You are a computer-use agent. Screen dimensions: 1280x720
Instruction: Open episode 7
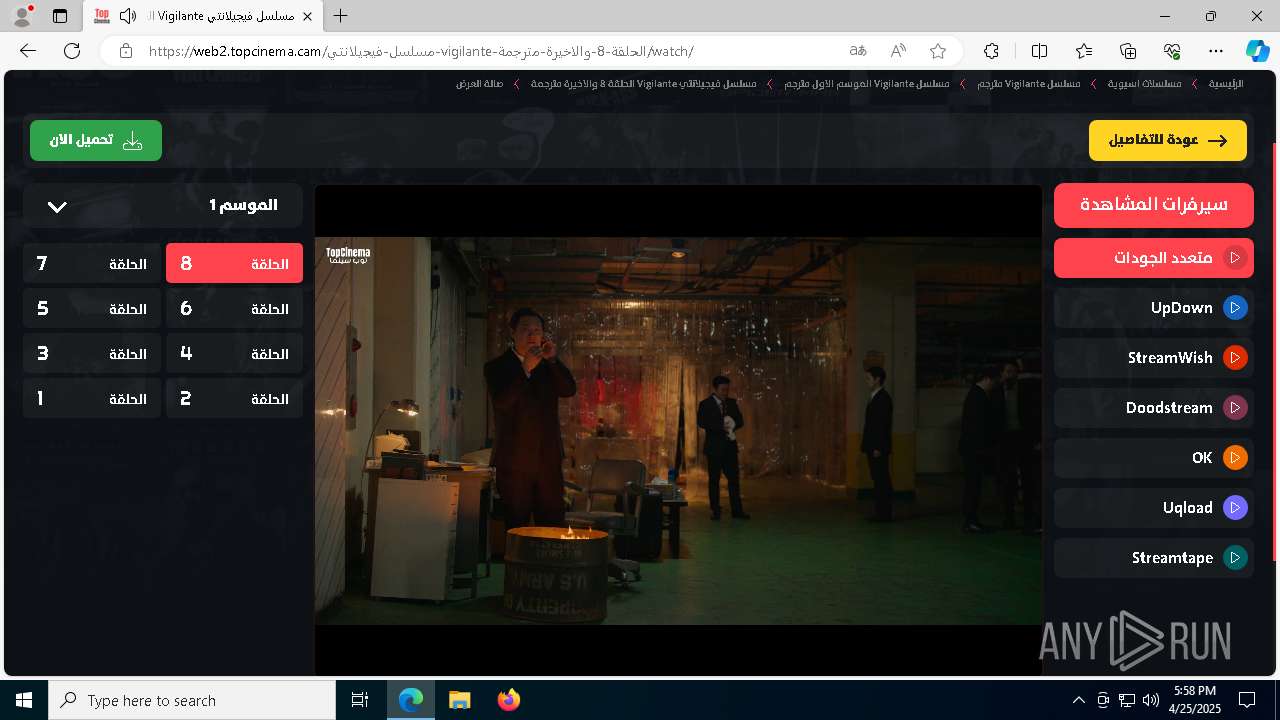pos(92,264)
